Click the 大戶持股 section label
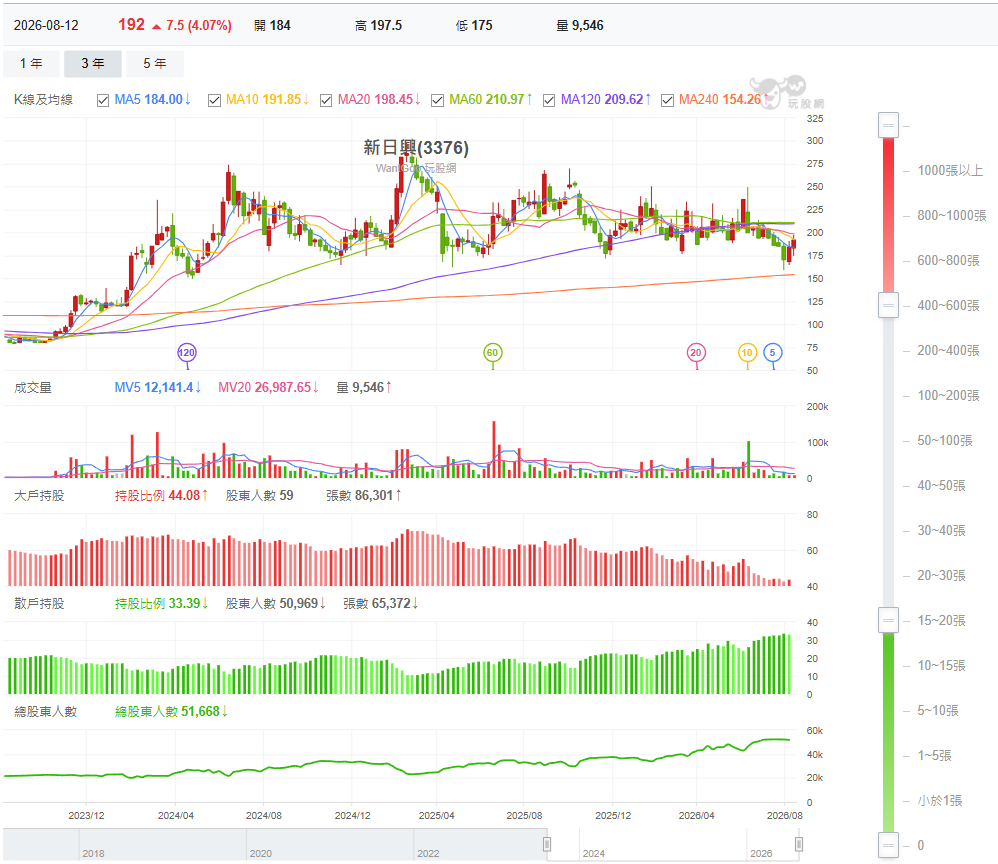998x864 pixels. pyautogui.click(x=39, y=496)
